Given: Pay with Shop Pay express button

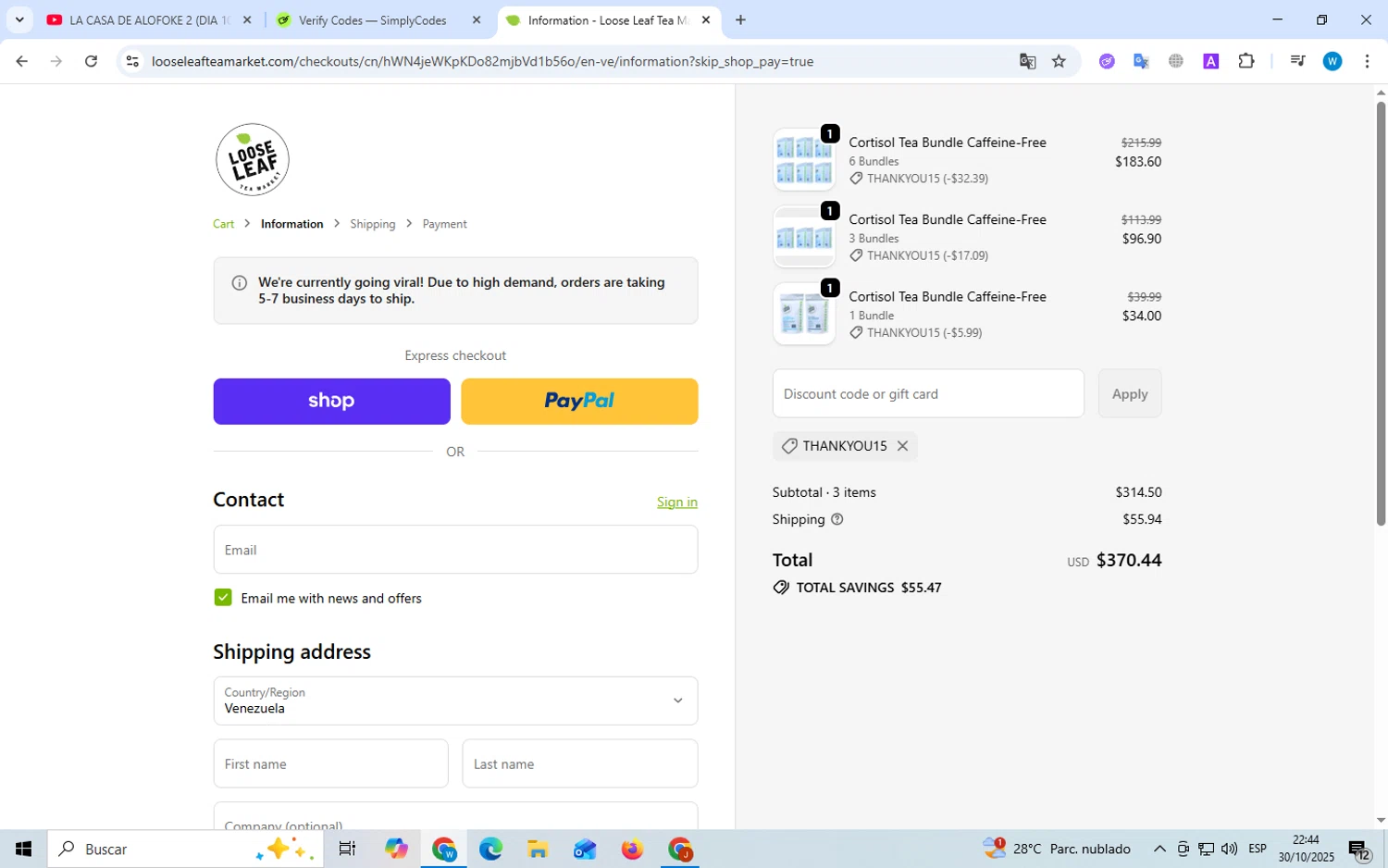Looking at the screenshot, I should (x=331, y=401).
